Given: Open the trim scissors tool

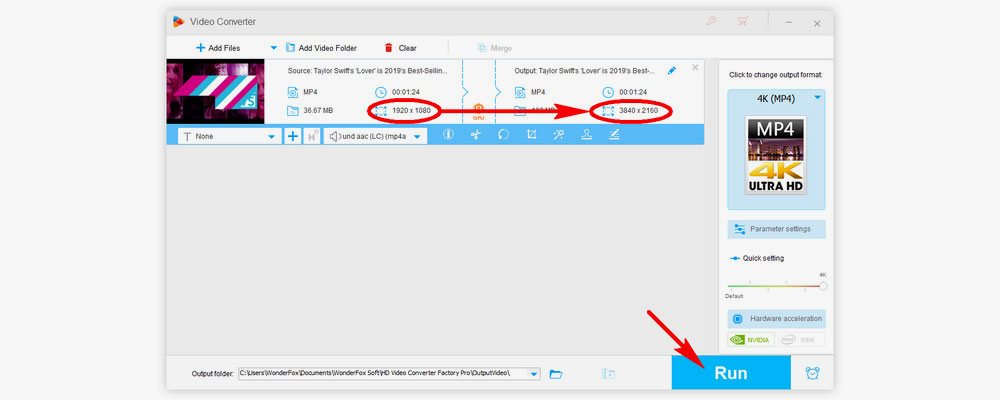Looking at the screenshot, I should [x=476, y=135].
